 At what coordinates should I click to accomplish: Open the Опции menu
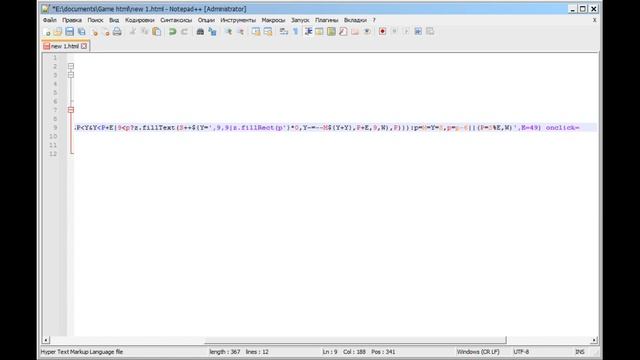[206, 20]
